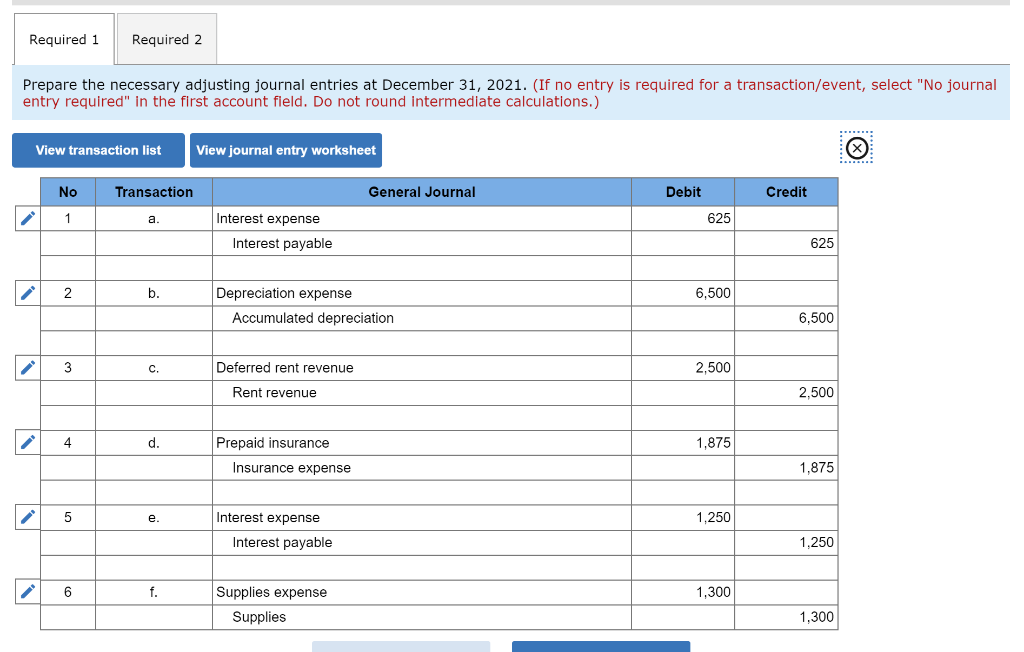This screenshot has width=1024, height=652.
Task: Edit journal entry 1 with pencil icon
Action: point(27,218)
